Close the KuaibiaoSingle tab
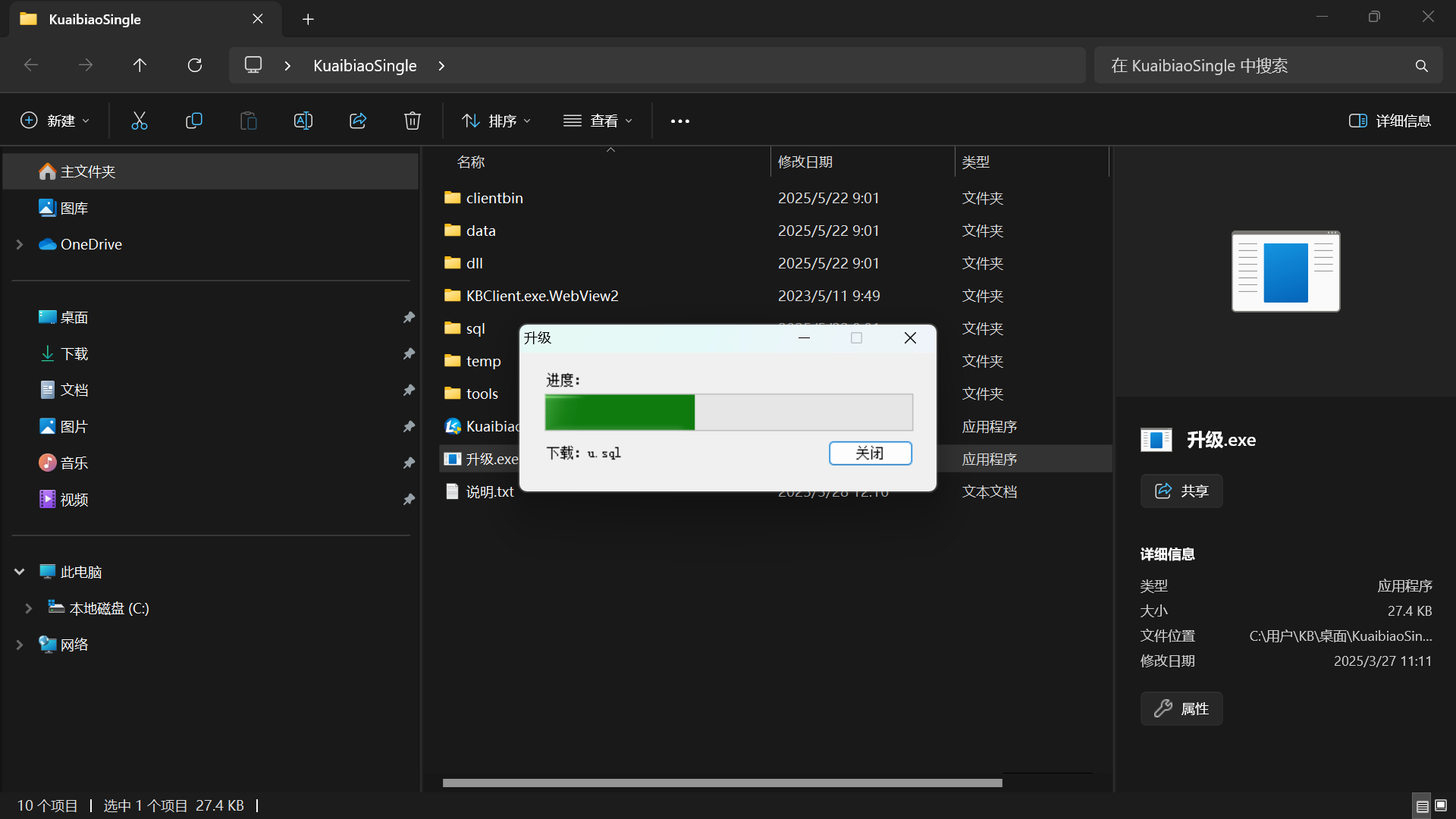Screen dimensions: 1456x819 pyautogui.click(x=258, y=19)
